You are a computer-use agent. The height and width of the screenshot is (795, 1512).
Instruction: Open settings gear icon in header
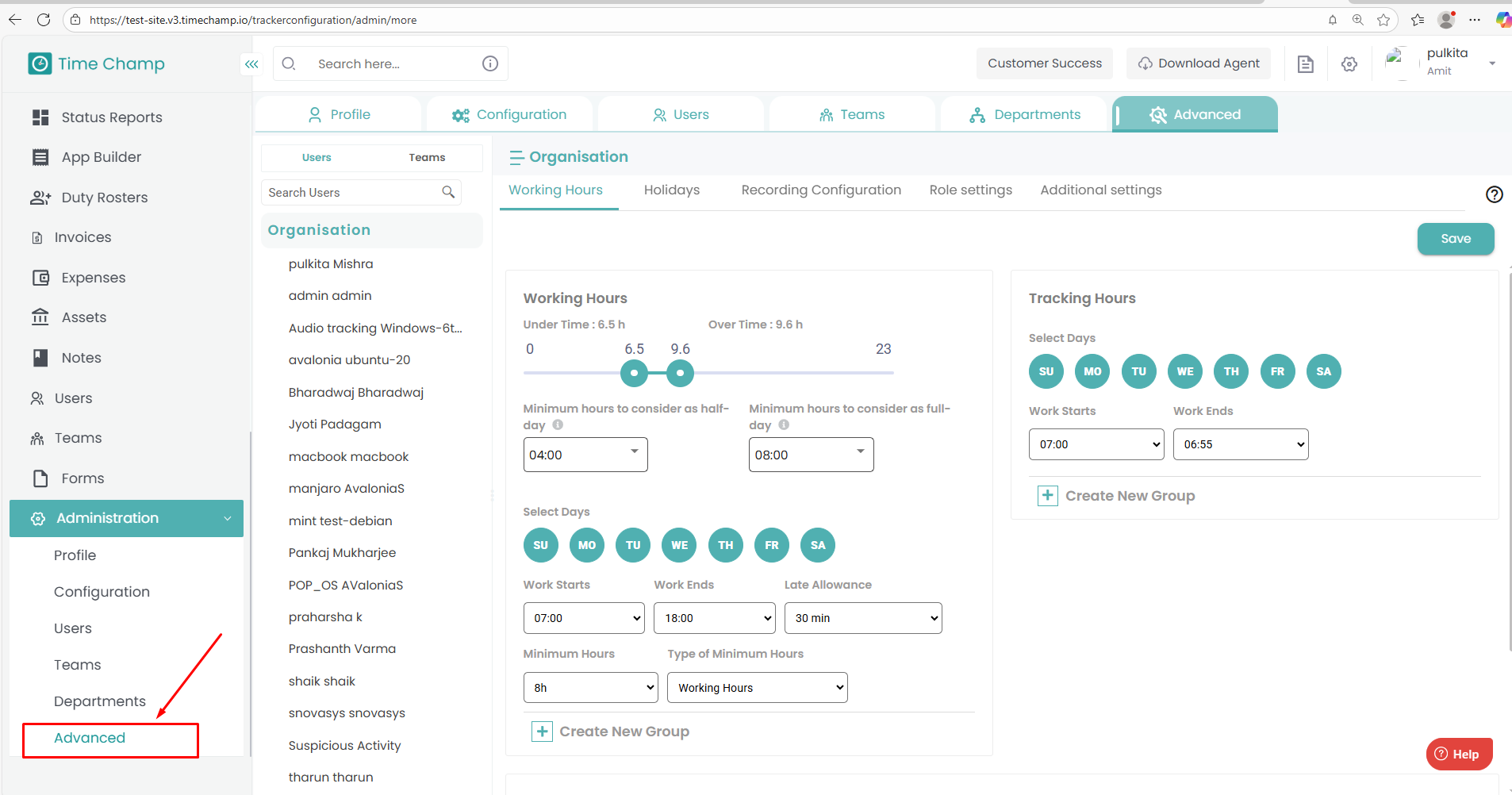pyautogui.click(x=1349, y=64)
